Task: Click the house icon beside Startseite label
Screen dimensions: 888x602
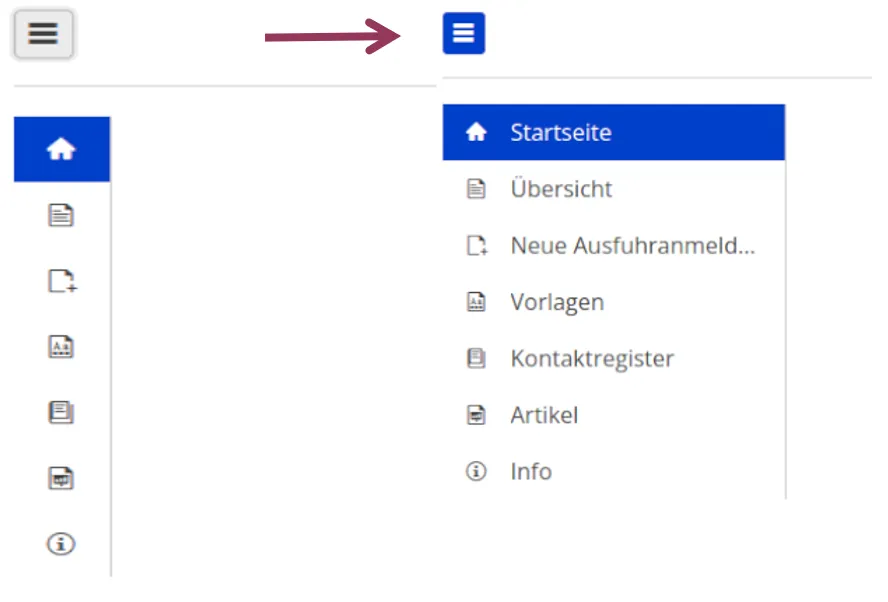Action: [x=477, y=132]
